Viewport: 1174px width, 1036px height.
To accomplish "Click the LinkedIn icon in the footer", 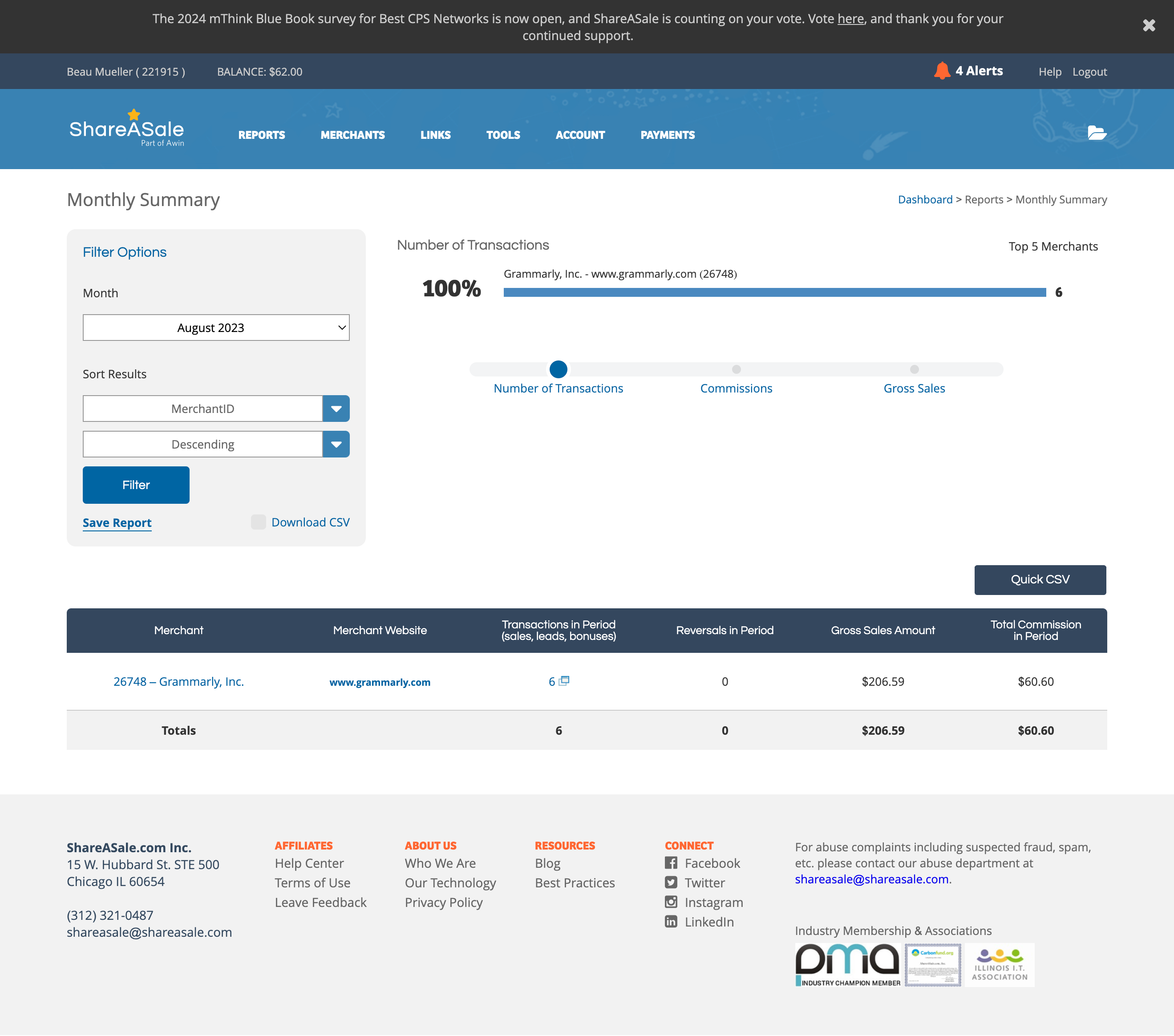I will (671, 921).
